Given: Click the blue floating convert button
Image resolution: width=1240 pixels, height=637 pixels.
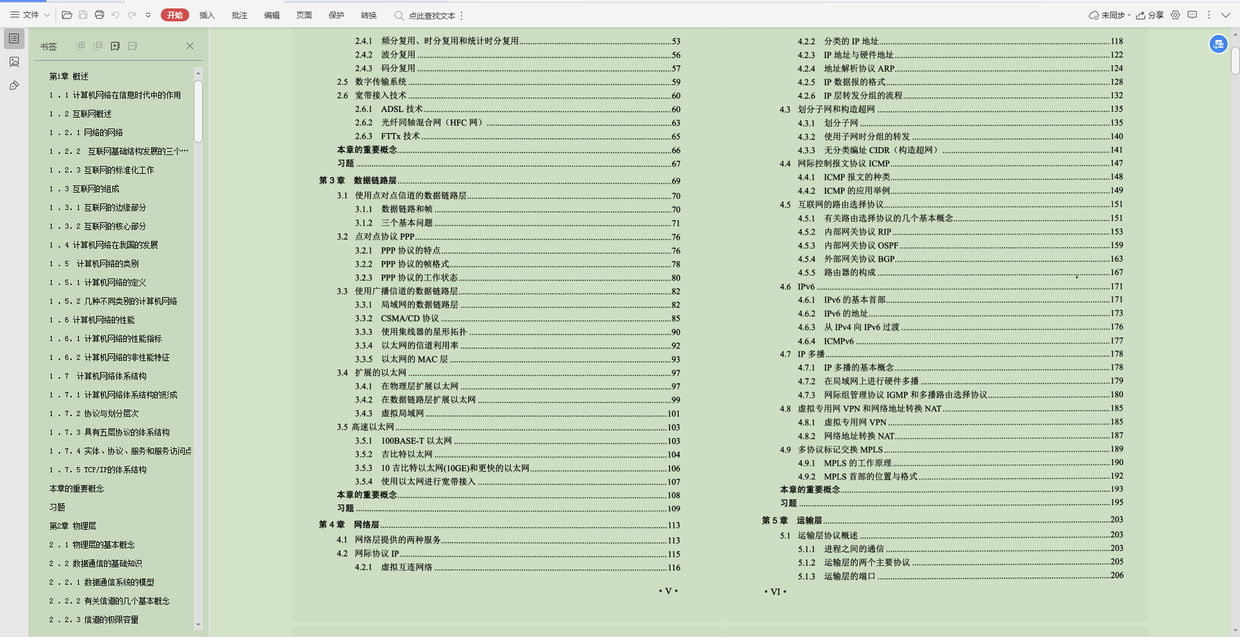Looking at the screenshot, I should (1218, 44).
